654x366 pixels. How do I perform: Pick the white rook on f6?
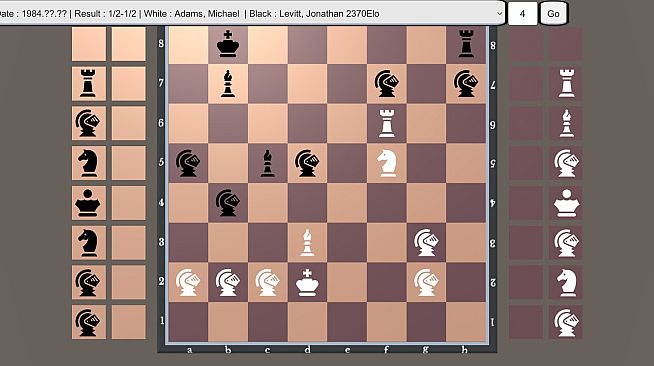click(x=387, y=123)
